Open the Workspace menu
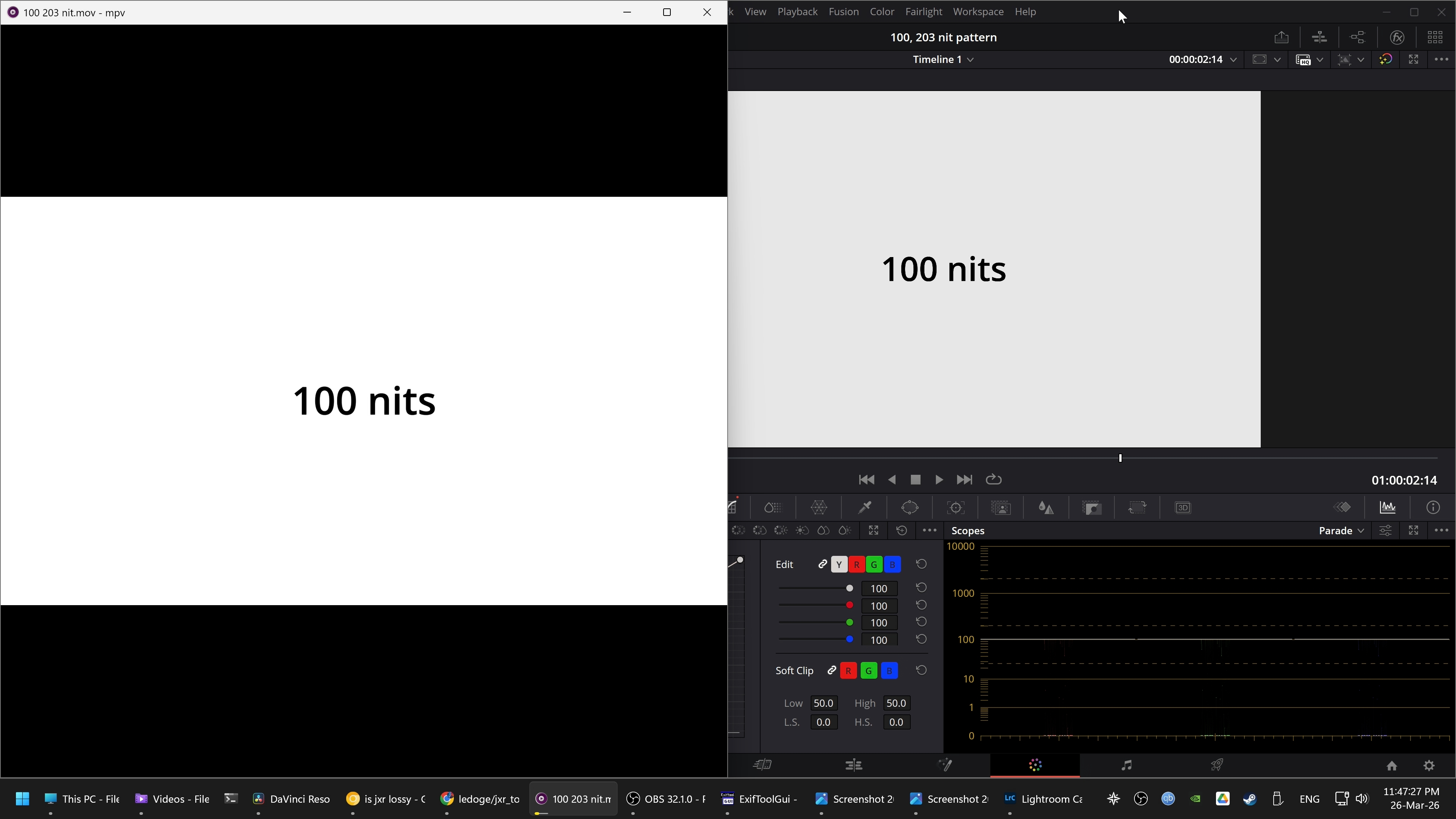1456x819 pixels. [978, 12]
